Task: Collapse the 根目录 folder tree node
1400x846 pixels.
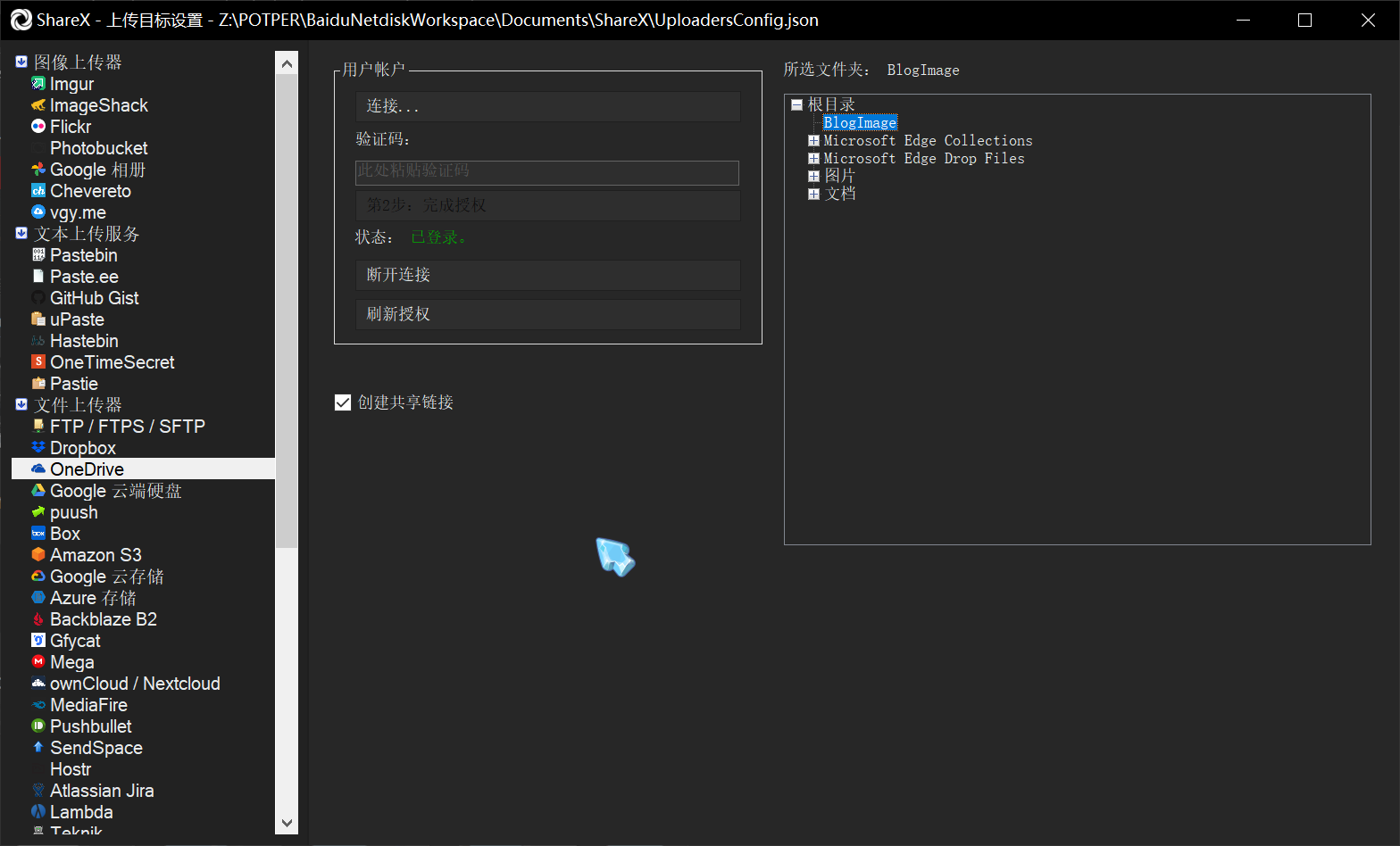Action: click(797, 105)
